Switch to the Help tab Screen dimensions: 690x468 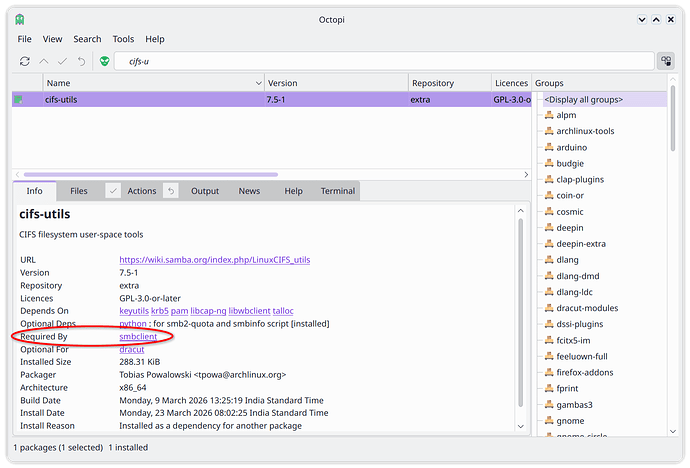293,191
